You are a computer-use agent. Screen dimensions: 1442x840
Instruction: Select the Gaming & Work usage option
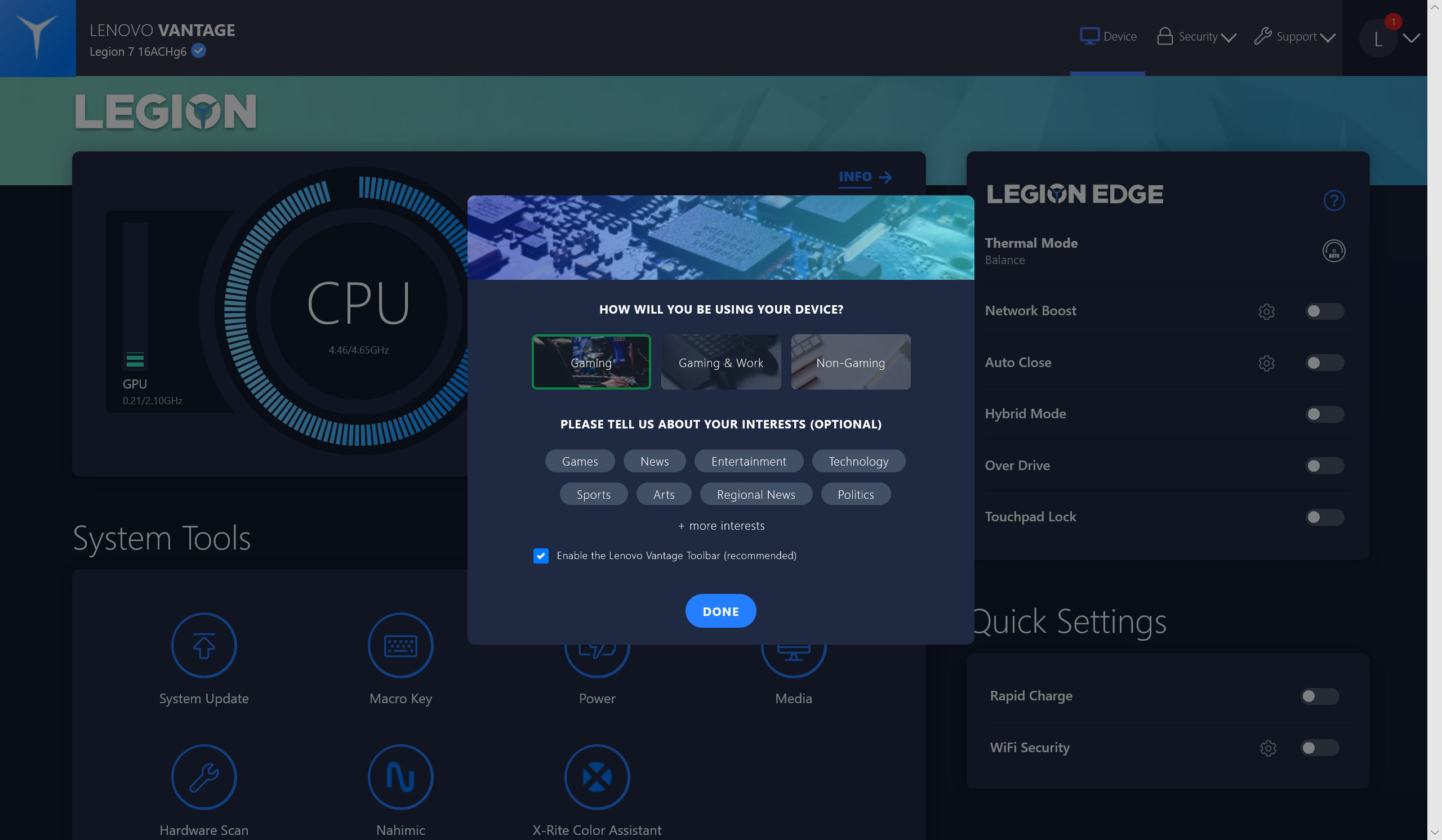click(721, 362)
